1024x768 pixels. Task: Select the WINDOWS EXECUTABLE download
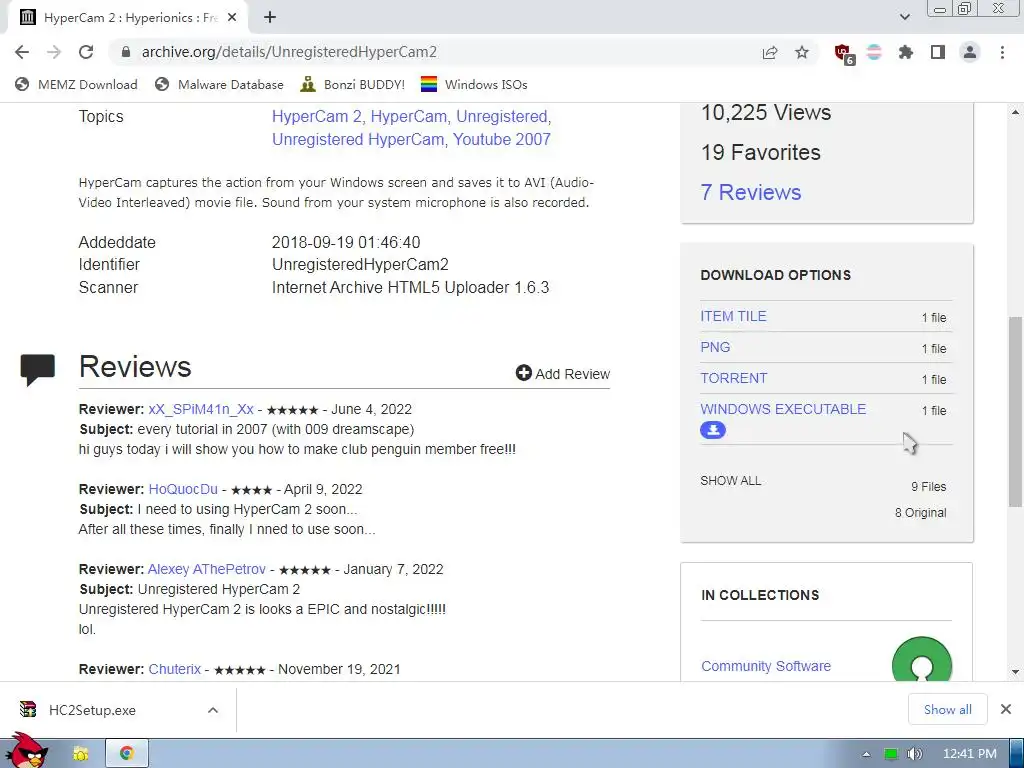[x=783, y=409]
